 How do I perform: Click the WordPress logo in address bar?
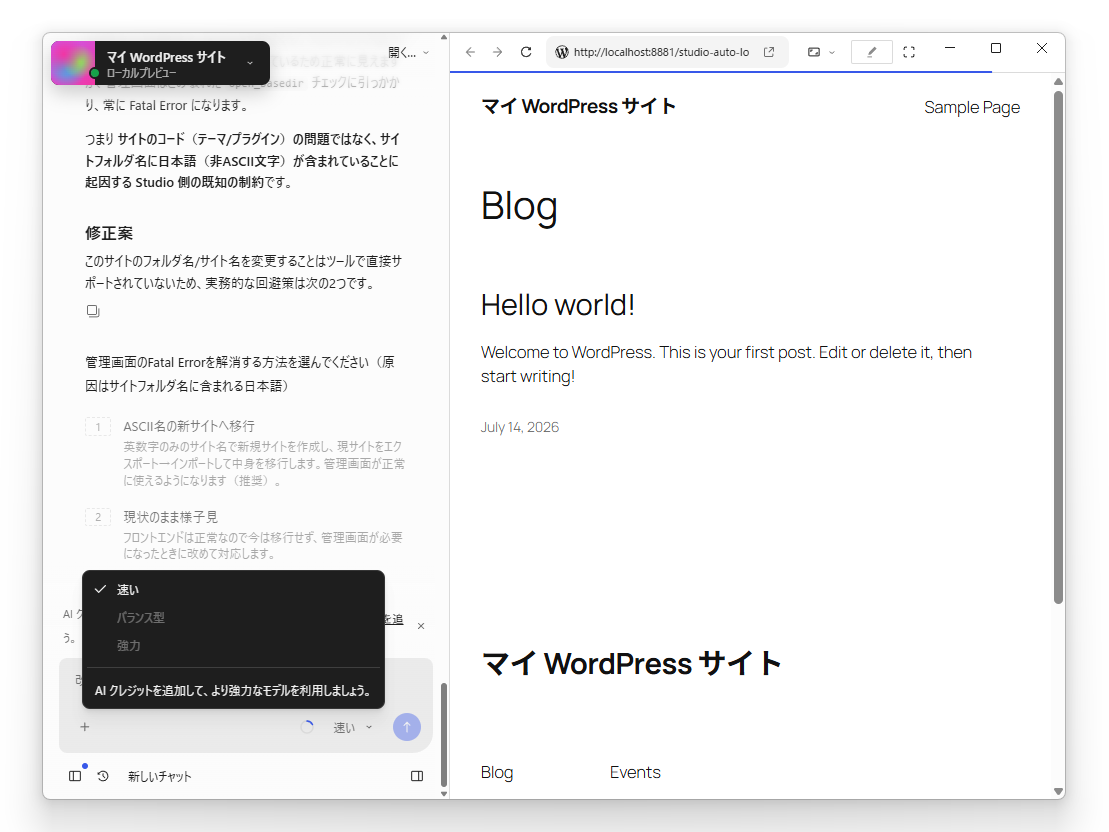[x=562, y=52]
